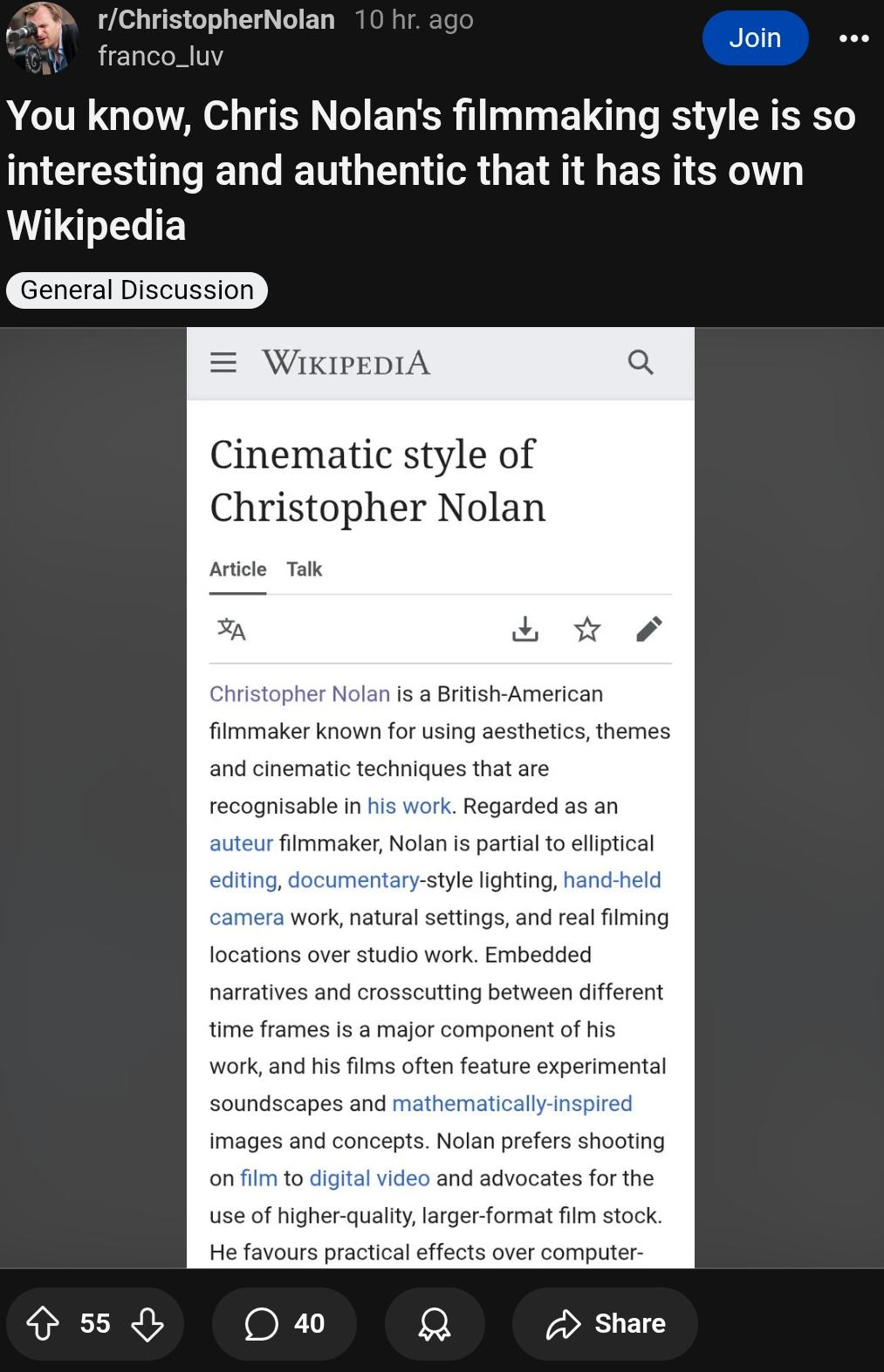Switch to the Talk tab
Screen dimensions: 884x1372
point(305,570)
